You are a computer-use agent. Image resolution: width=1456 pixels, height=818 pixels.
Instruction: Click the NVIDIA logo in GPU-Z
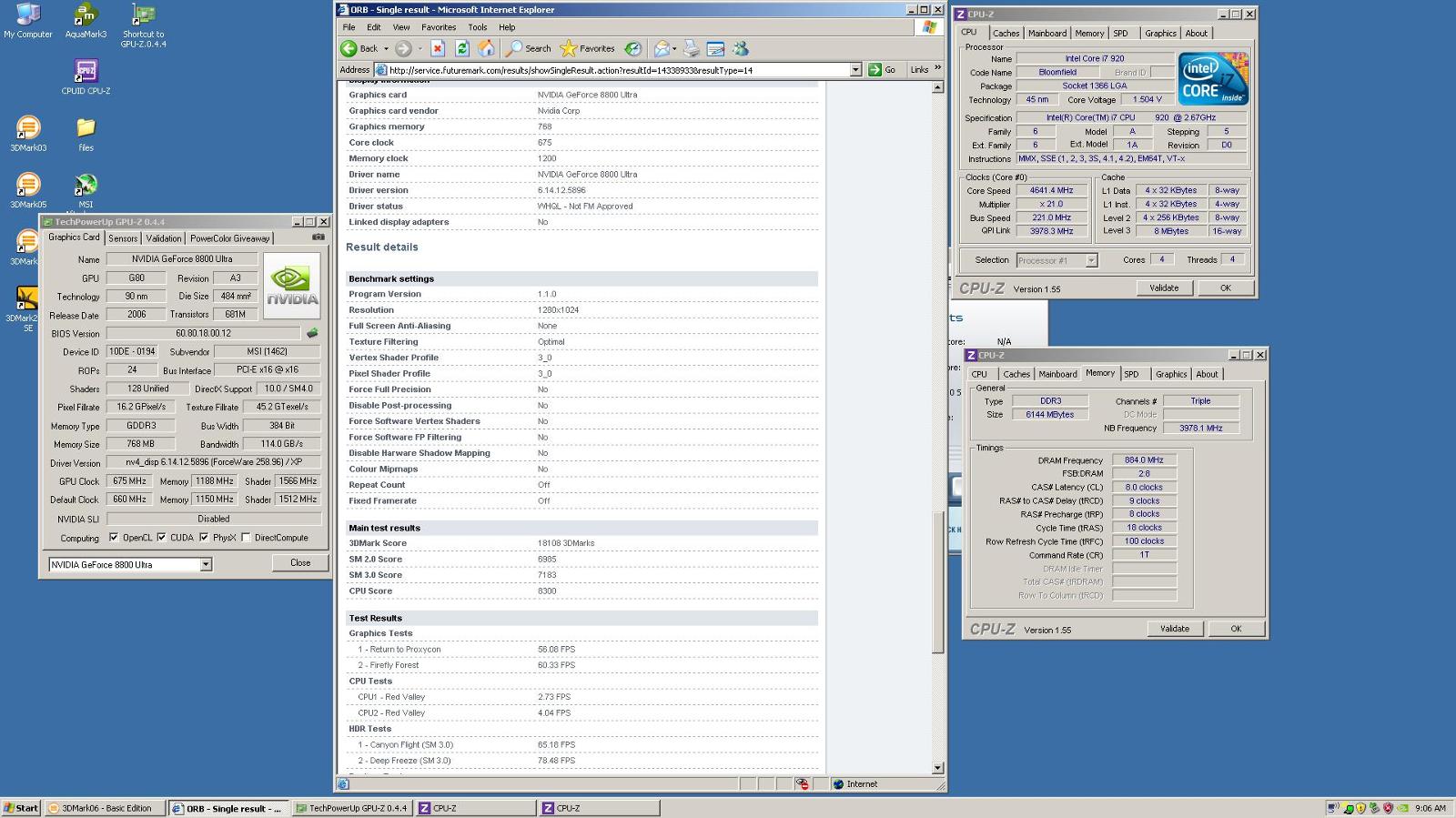coord(291,285)
